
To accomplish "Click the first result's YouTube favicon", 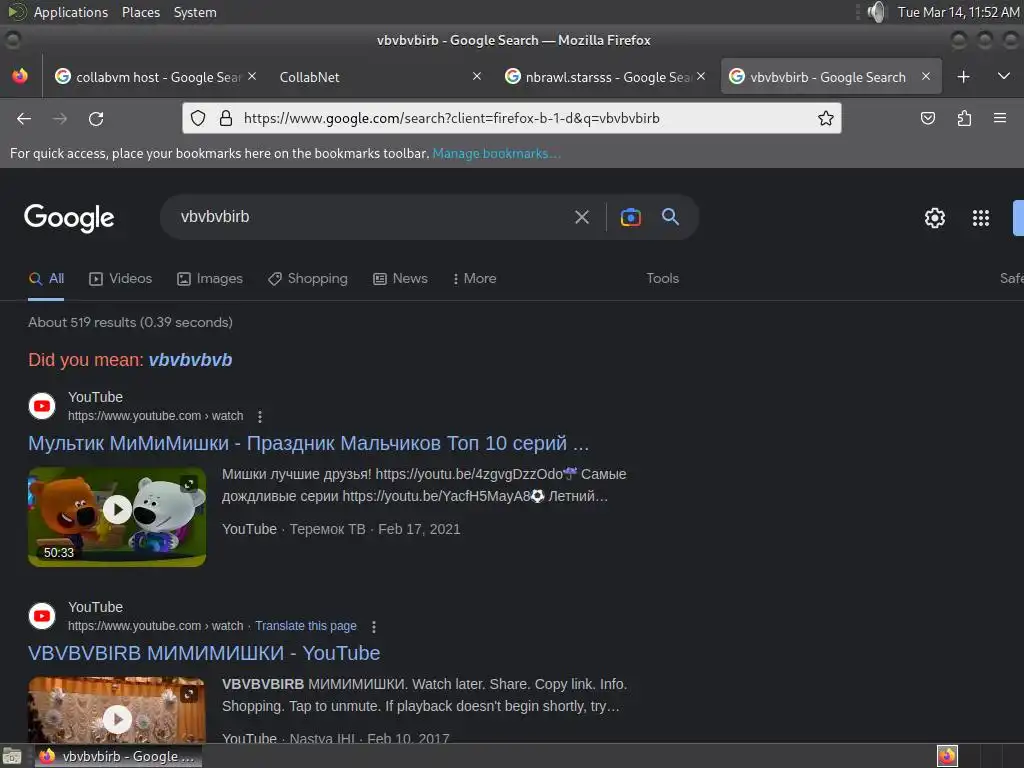I will [42, 406].
